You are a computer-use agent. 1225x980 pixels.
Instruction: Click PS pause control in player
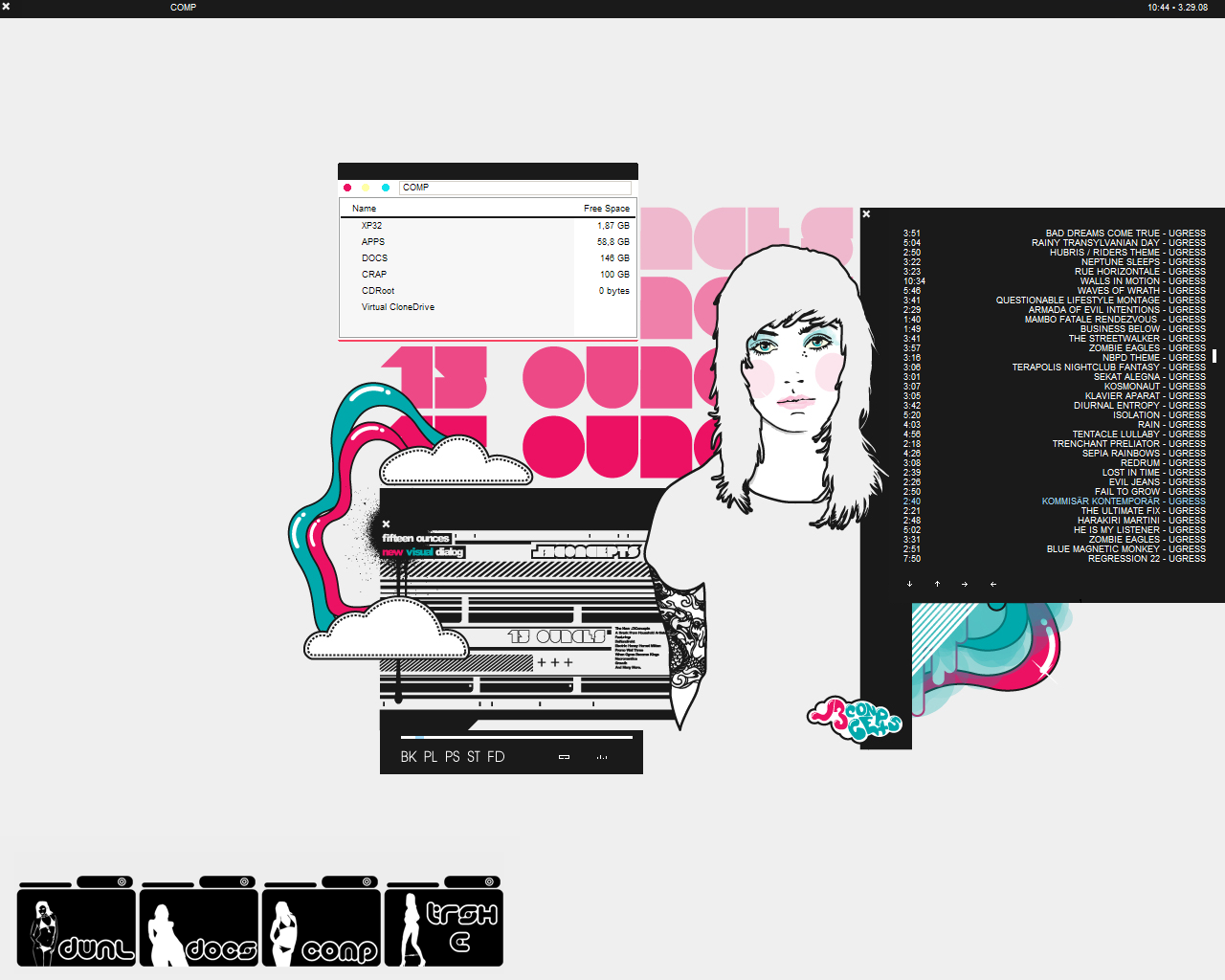[453, 757]
